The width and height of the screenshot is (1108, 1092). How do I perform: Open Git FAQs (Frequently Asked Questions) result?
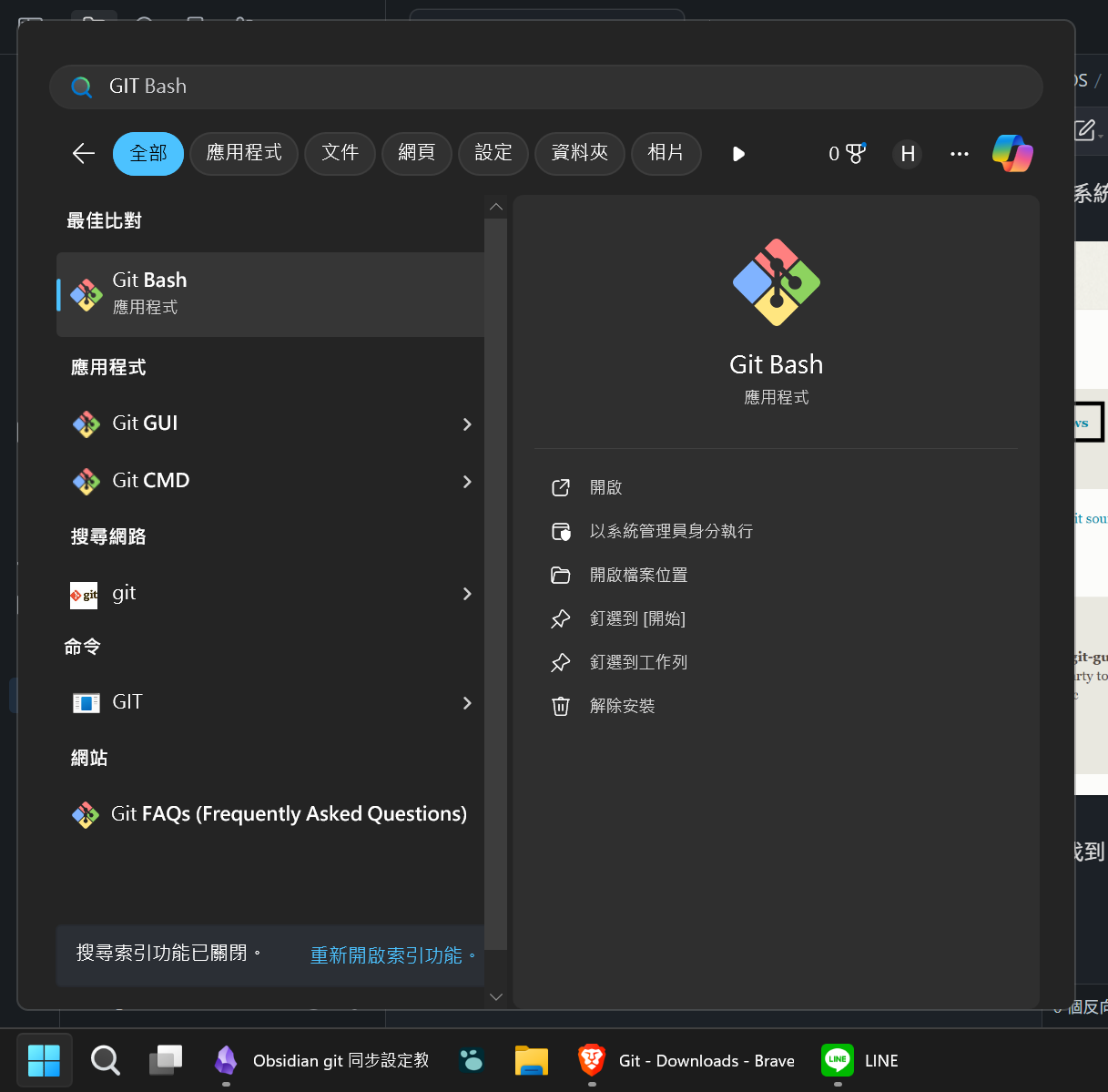(x=270, y=814)
